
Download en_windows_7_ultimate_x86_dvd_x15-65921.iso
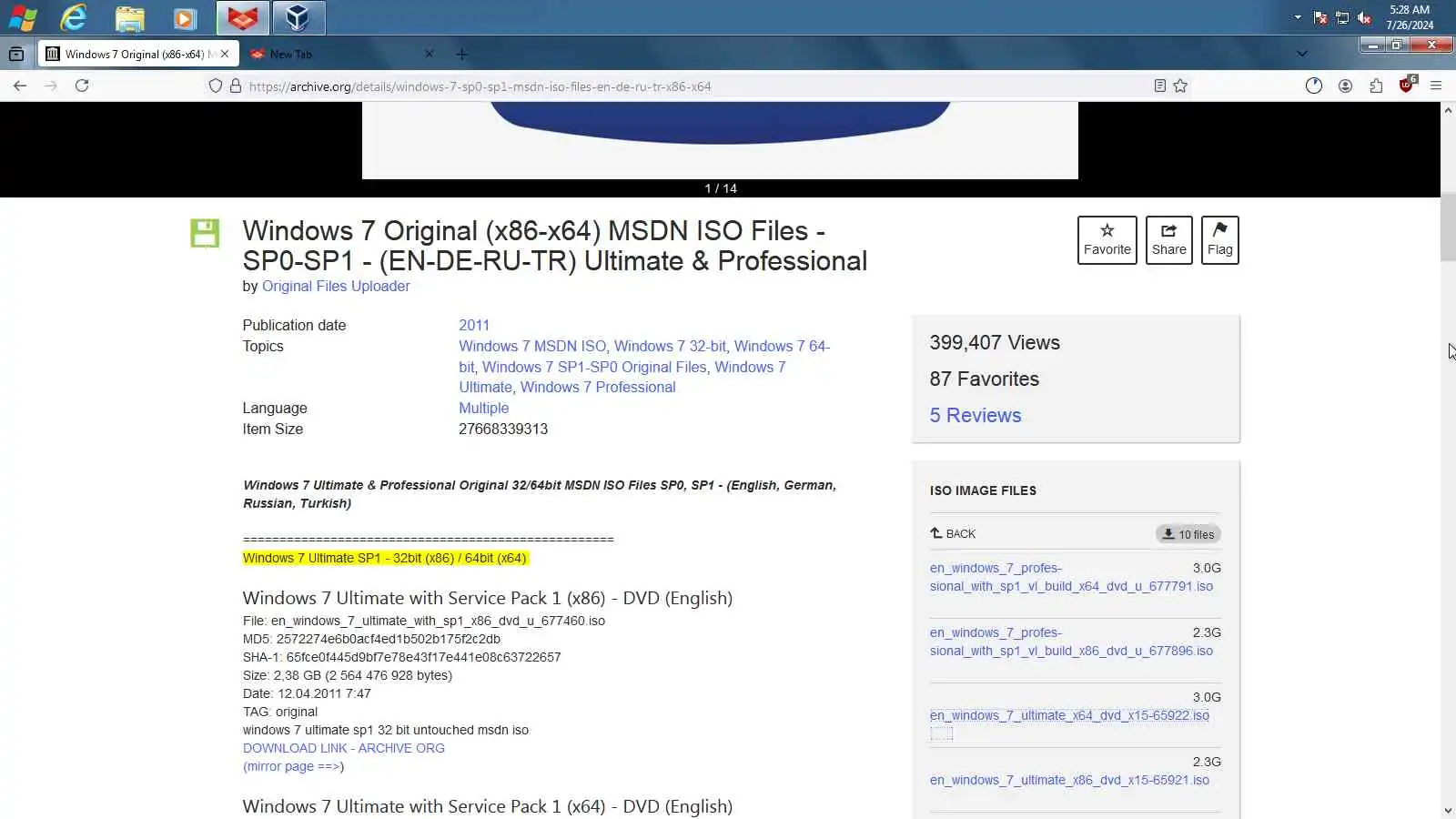coord(1069,780)
